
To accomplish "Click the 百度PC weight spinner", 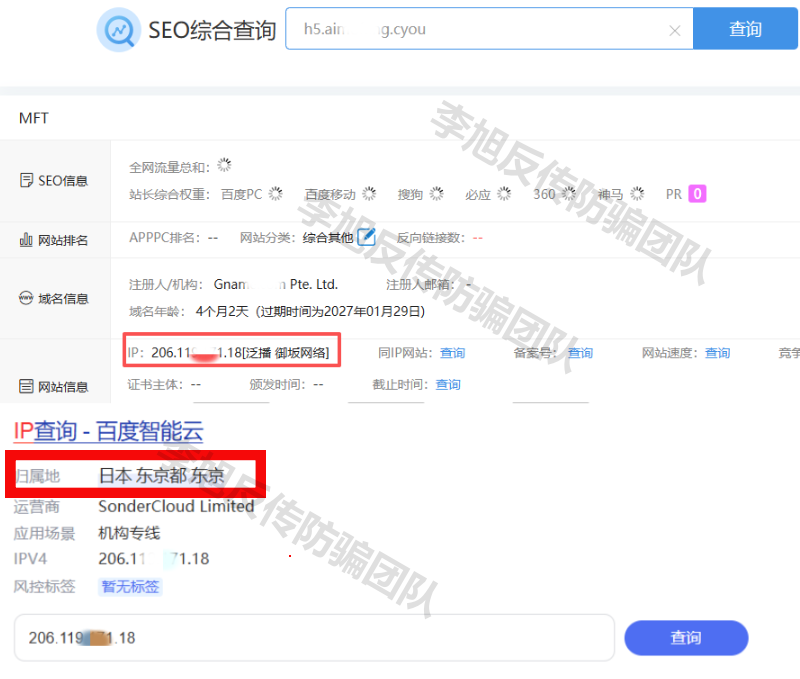I will [x=276, y=193].
